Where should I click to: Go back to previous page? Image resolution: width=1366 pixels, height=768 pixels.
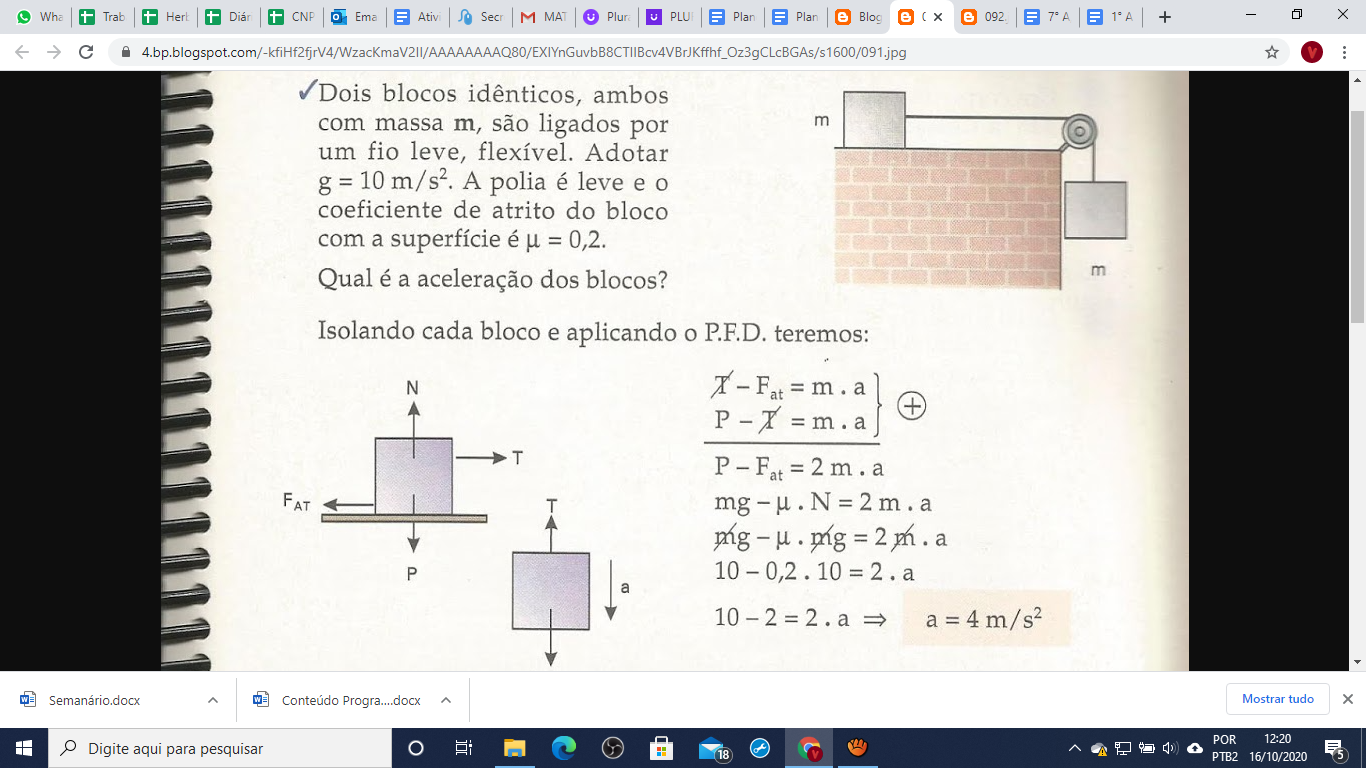tap(22, 52)
